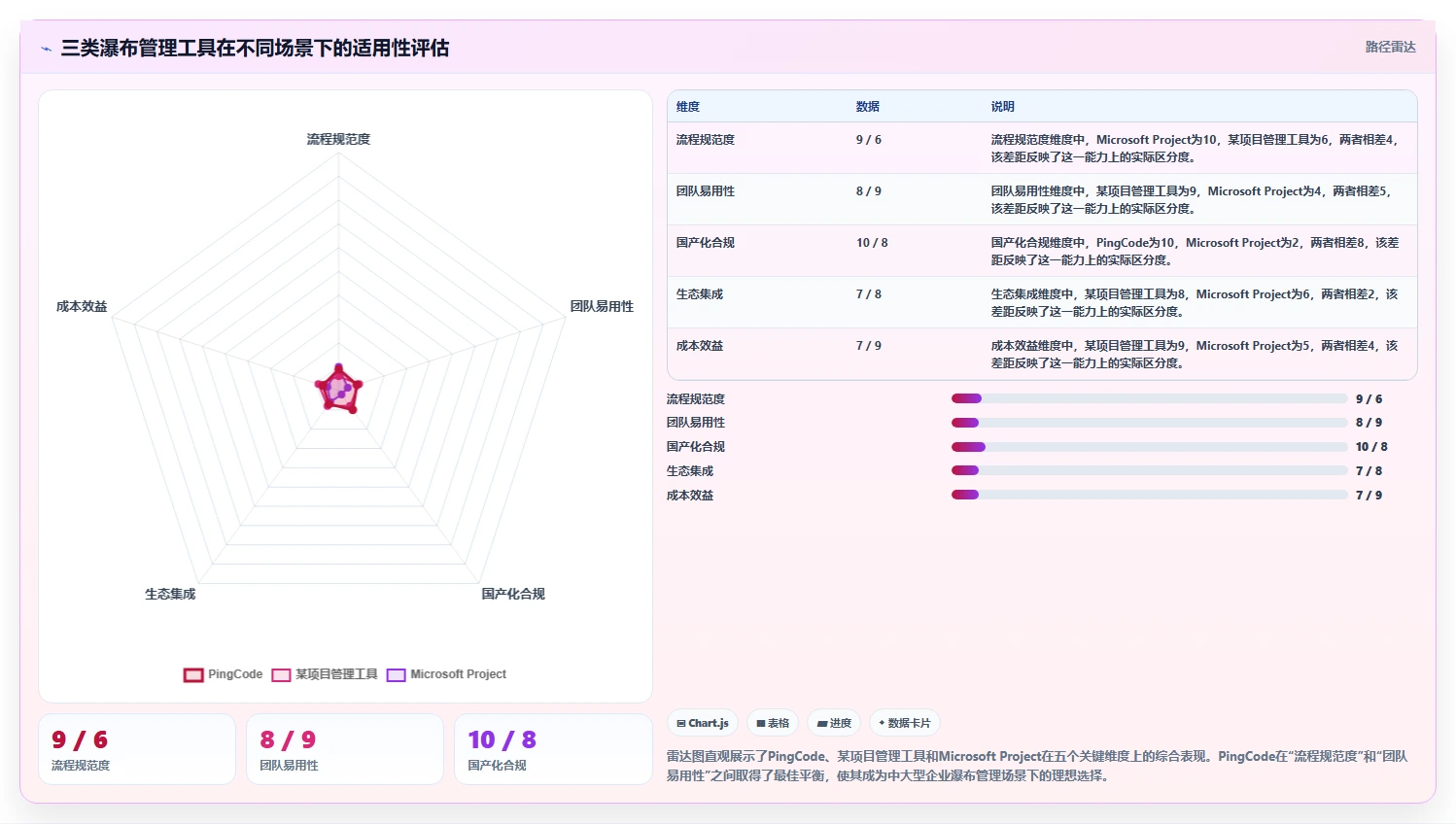The image size is (1456, 824).
Task: Select the 成本效益 table row name
Action: click(700, 346)
